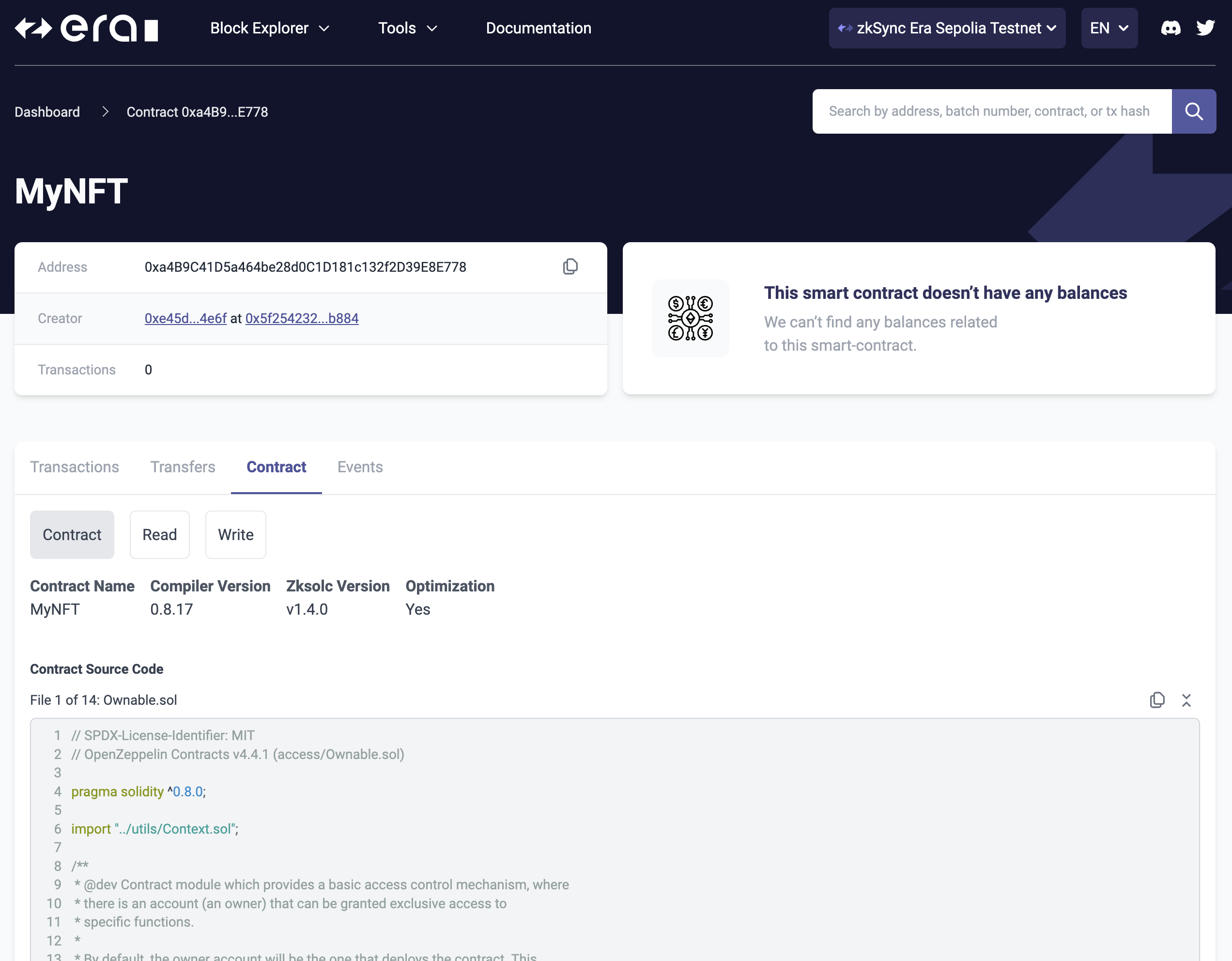Image resolution: width=1232 pixels, height=961 pixels.
Task: Copy the Ownable.sol source code
Action: (x=1157, y=700)
